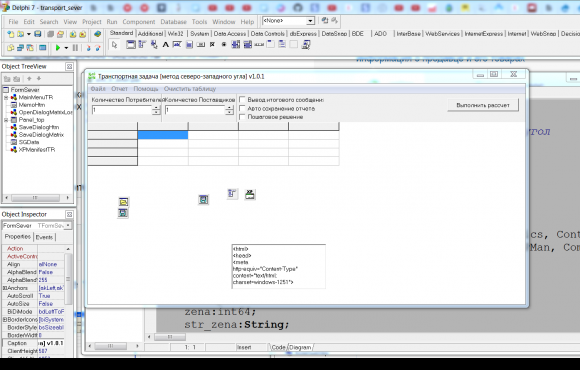Open the <None> desktop combo box
This screenshot has width=580, height=370.
pyautogui.click(x=289, y=21)
